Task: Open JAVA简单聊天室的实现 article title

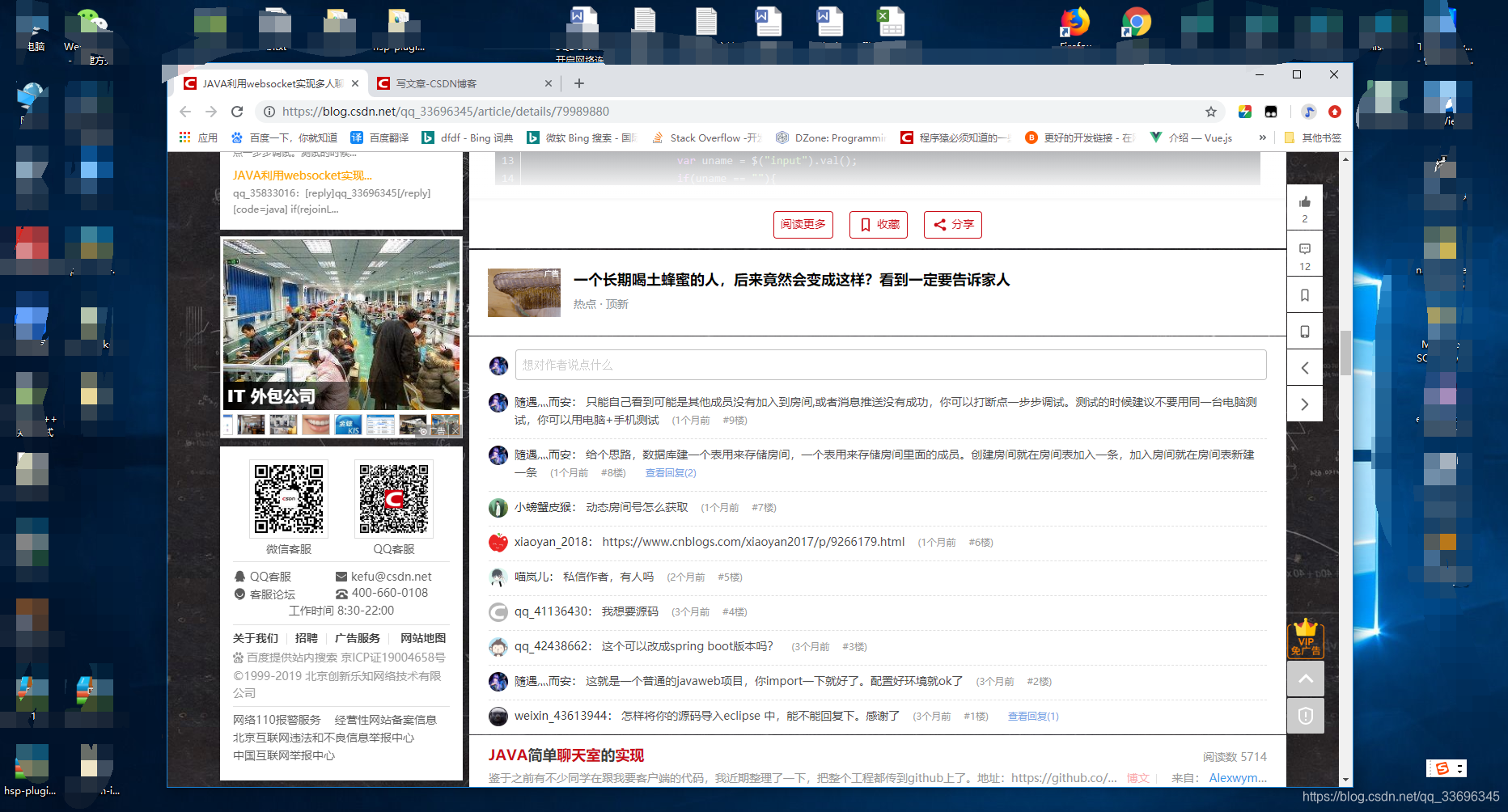Action: tap(566, 755)
